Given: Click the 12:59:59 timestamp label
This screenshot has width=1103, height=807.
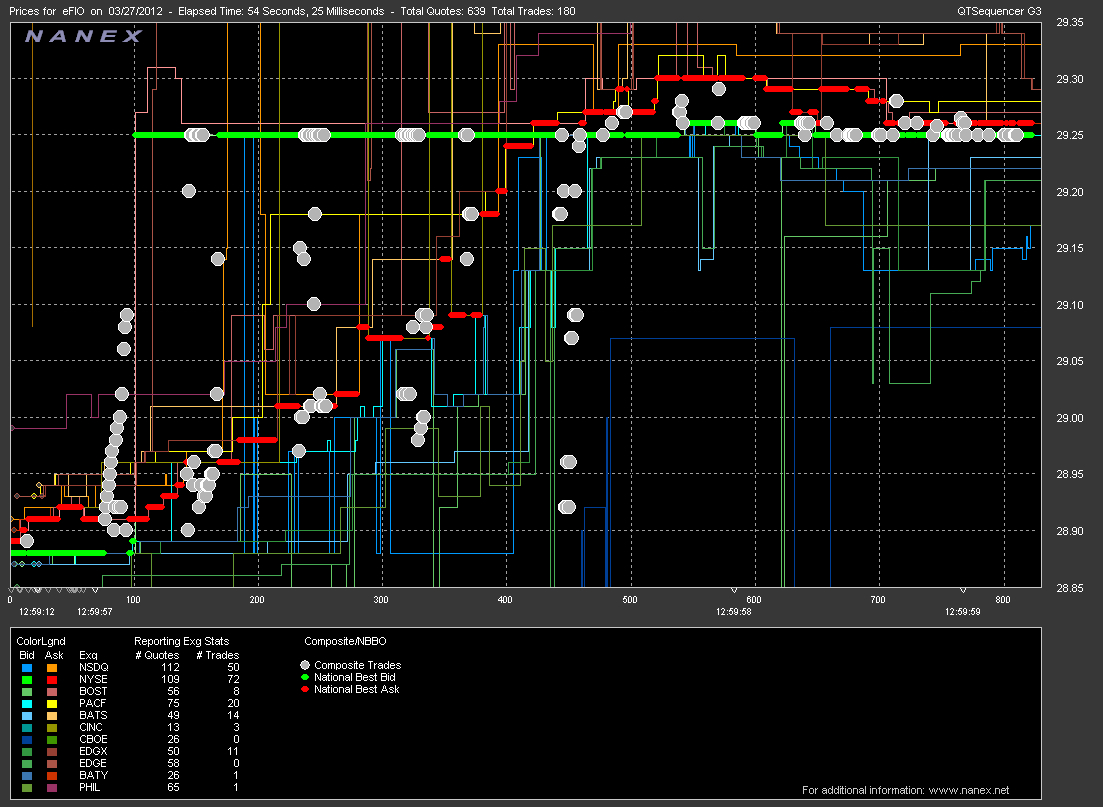Looking at the screenshot, I should pyautogui.click(x=962, y=612).
